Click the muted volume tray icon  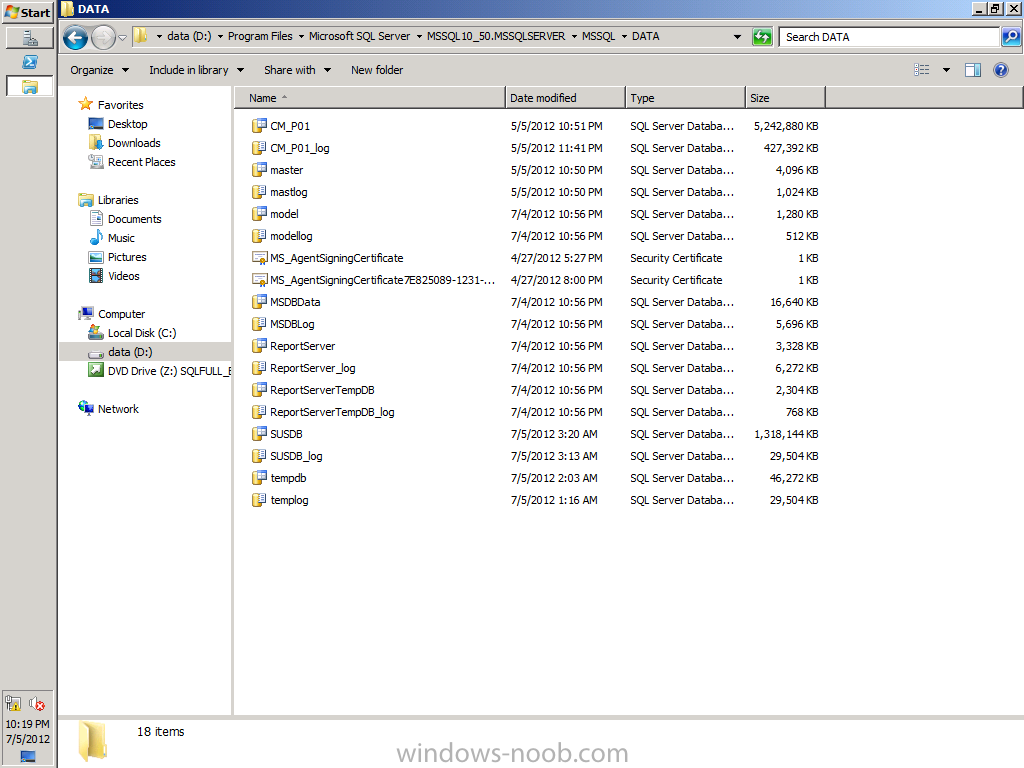tap(37, 704)
